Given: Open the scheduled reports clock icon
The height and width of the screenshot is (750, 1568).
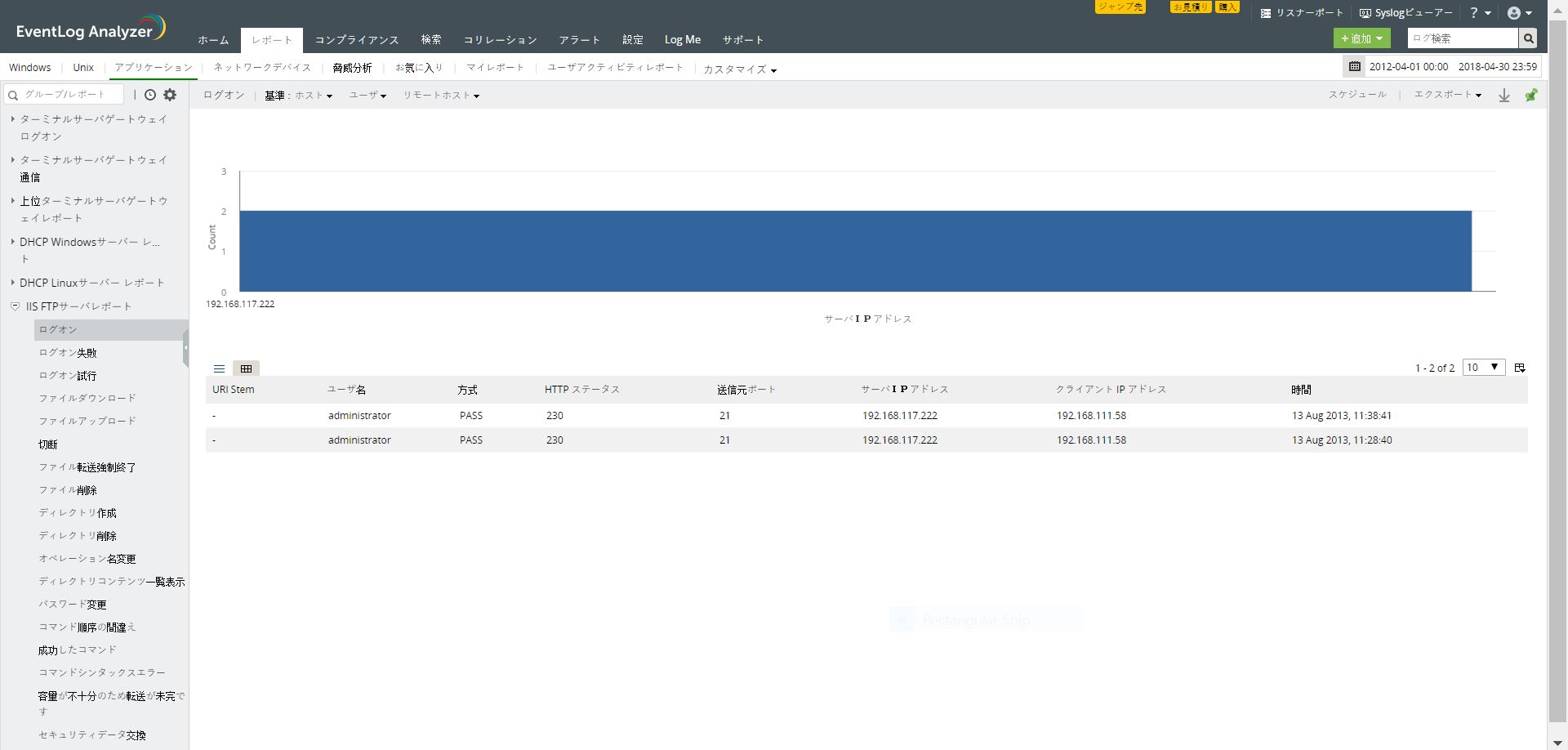Looking at the screenshot, I should (150, 95).
